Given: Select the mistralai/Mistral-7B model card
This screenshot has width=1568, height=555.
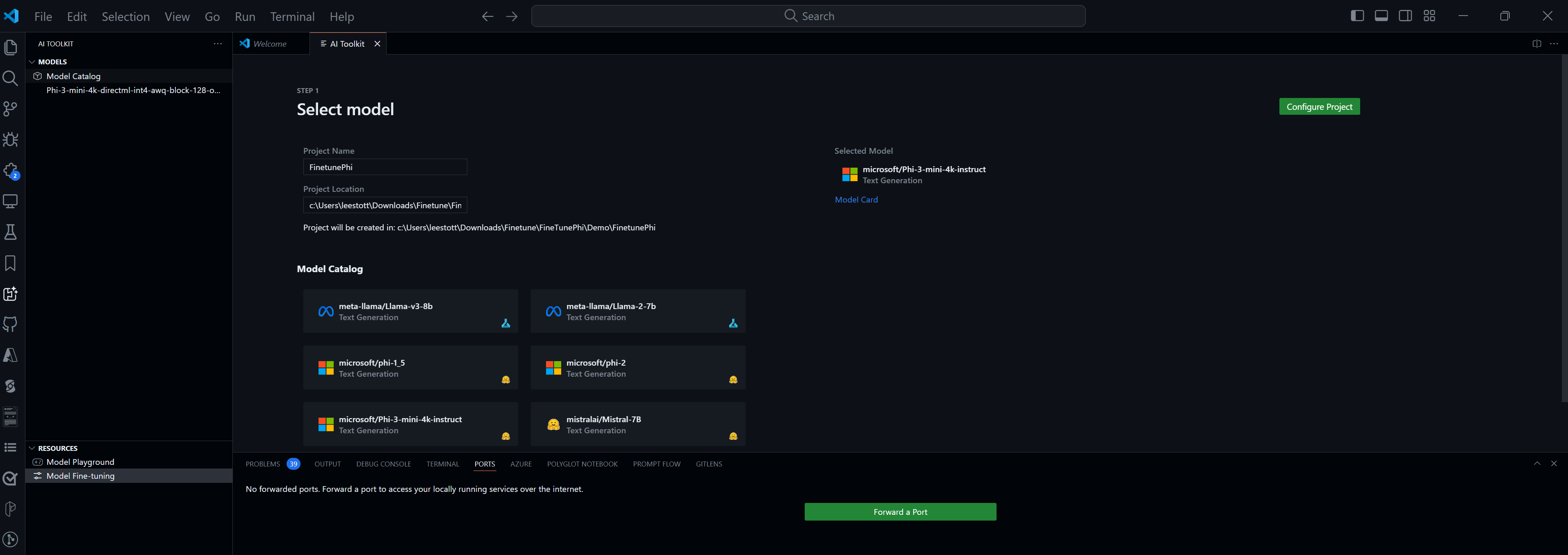Looking at the screenshot, I should click(x=638, y=424).
